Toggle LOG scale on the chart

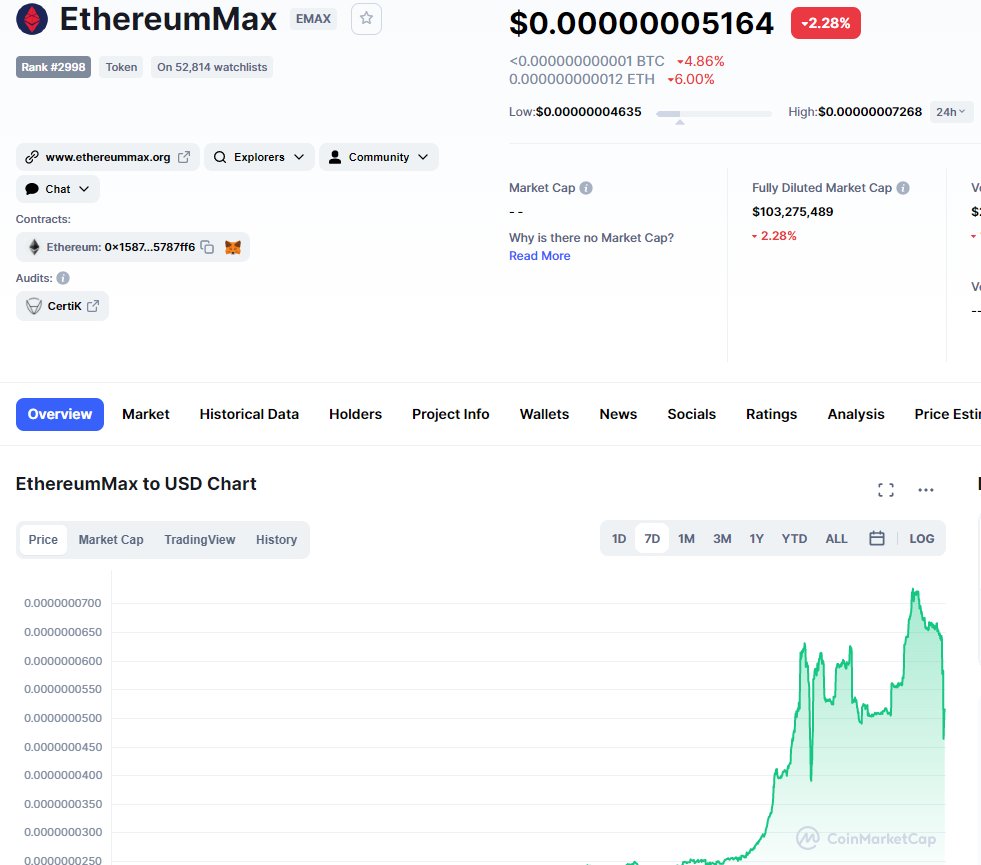point(921,538)
